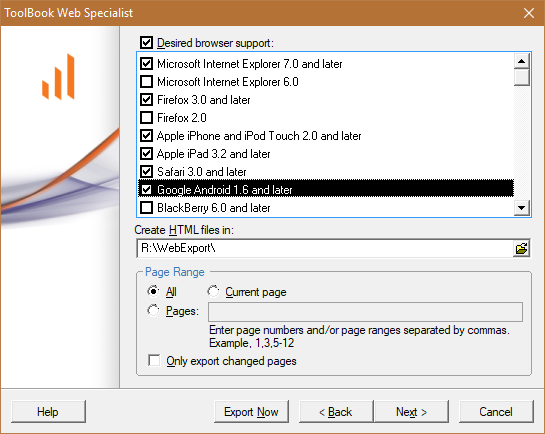Close the ToolBook Web Specialist dialog
This screenshot has height=434, width=545.
(529, 13)
